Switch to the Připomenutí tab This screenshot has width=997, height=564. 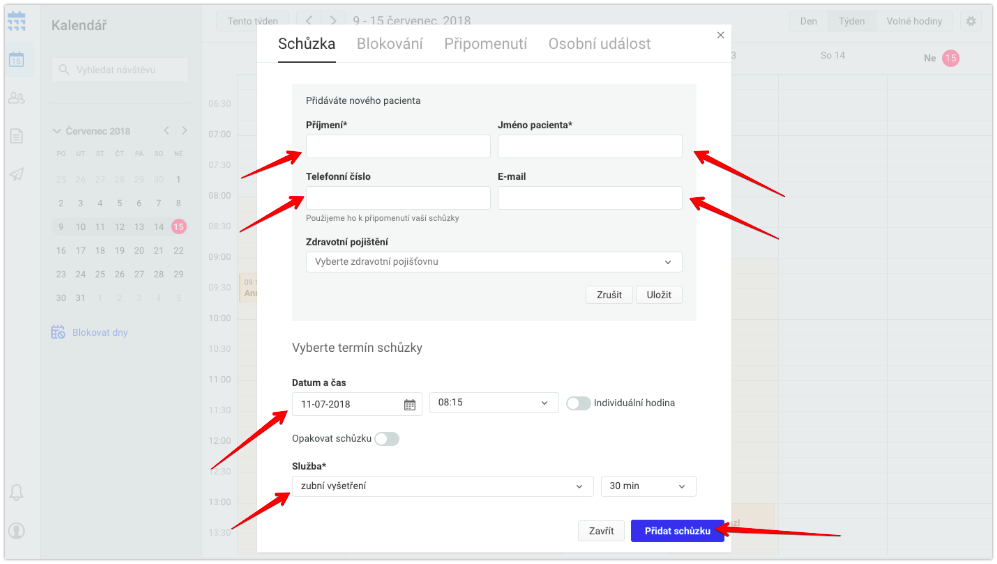coord(485,44)
